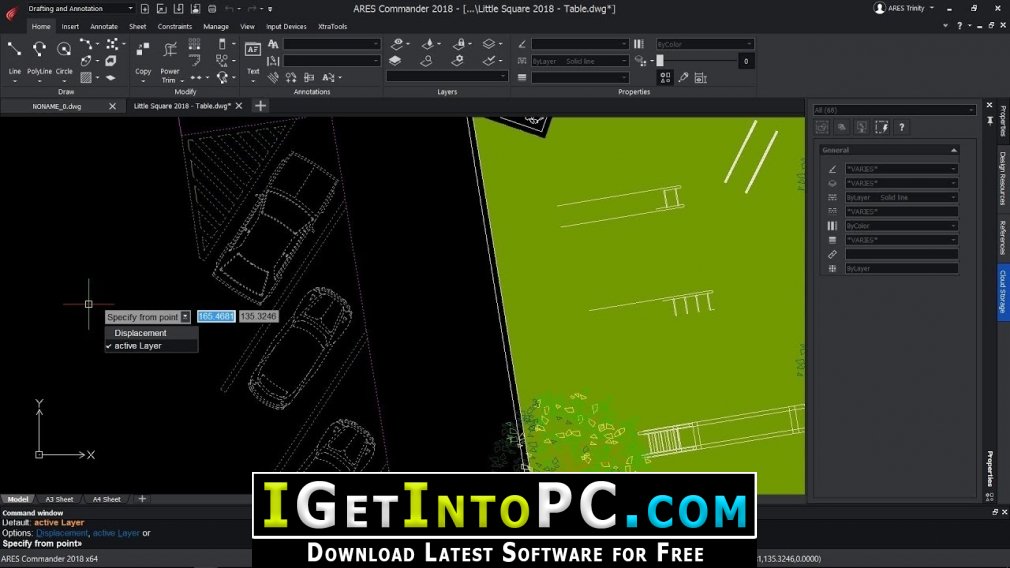Viewport: 1010px width, 568px height.
Task: Switch to the Model tab
Action: click(x=17, y=499)
